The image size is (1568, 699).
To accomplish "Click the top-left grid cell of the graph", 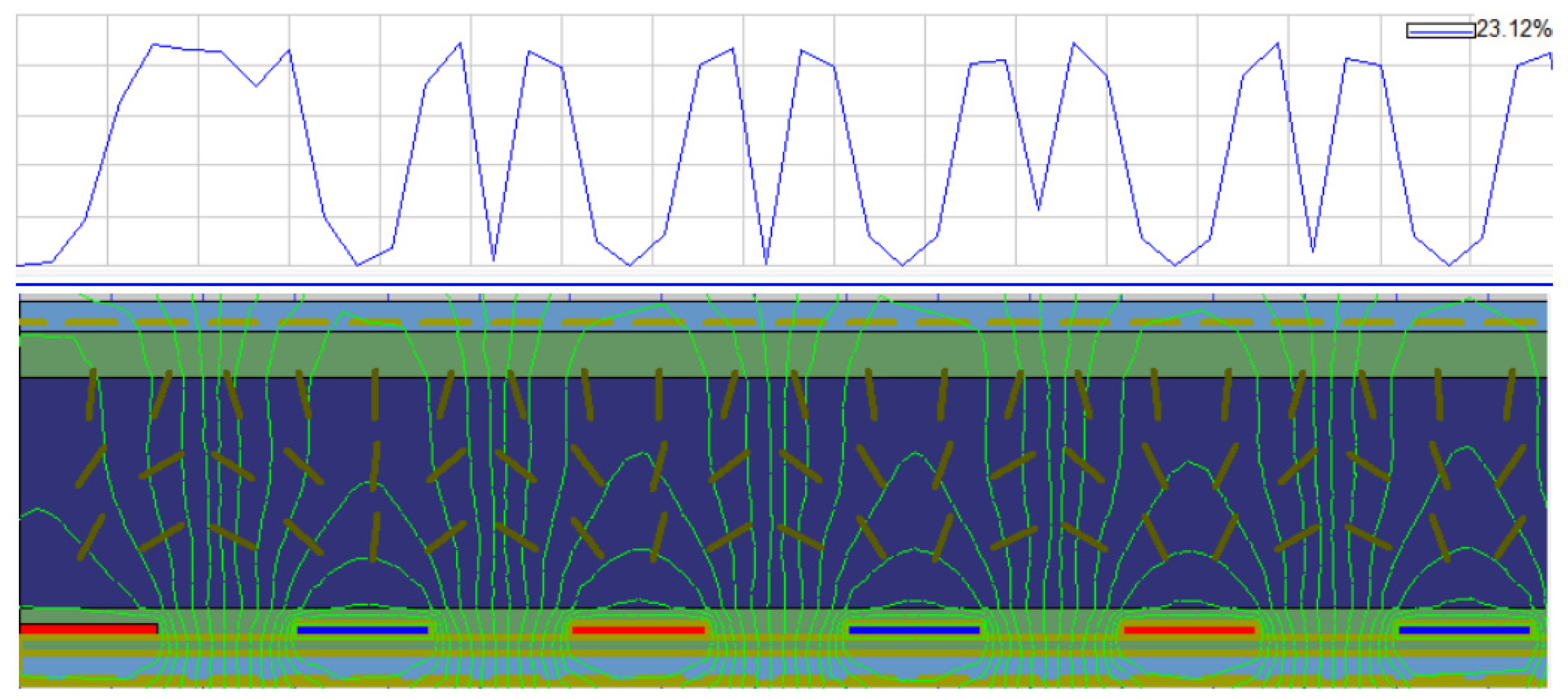I will tap(62, 40).
